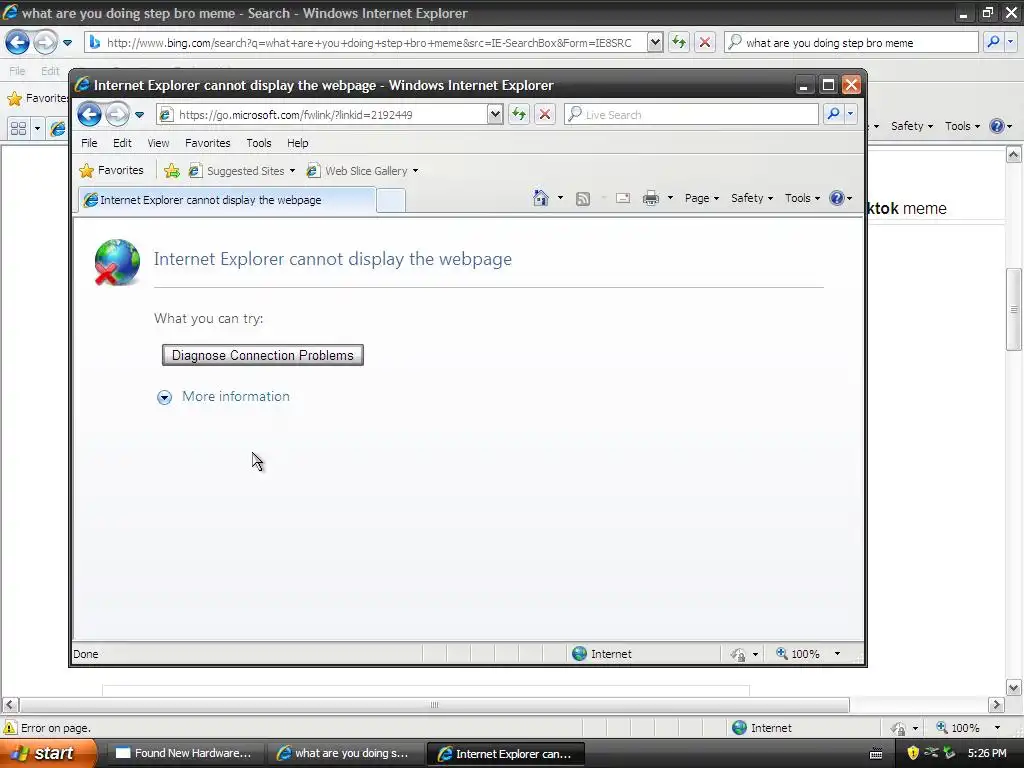Click Quick Tabs icon in background window
The image size is (1024, 768).
tap(18, 129)
